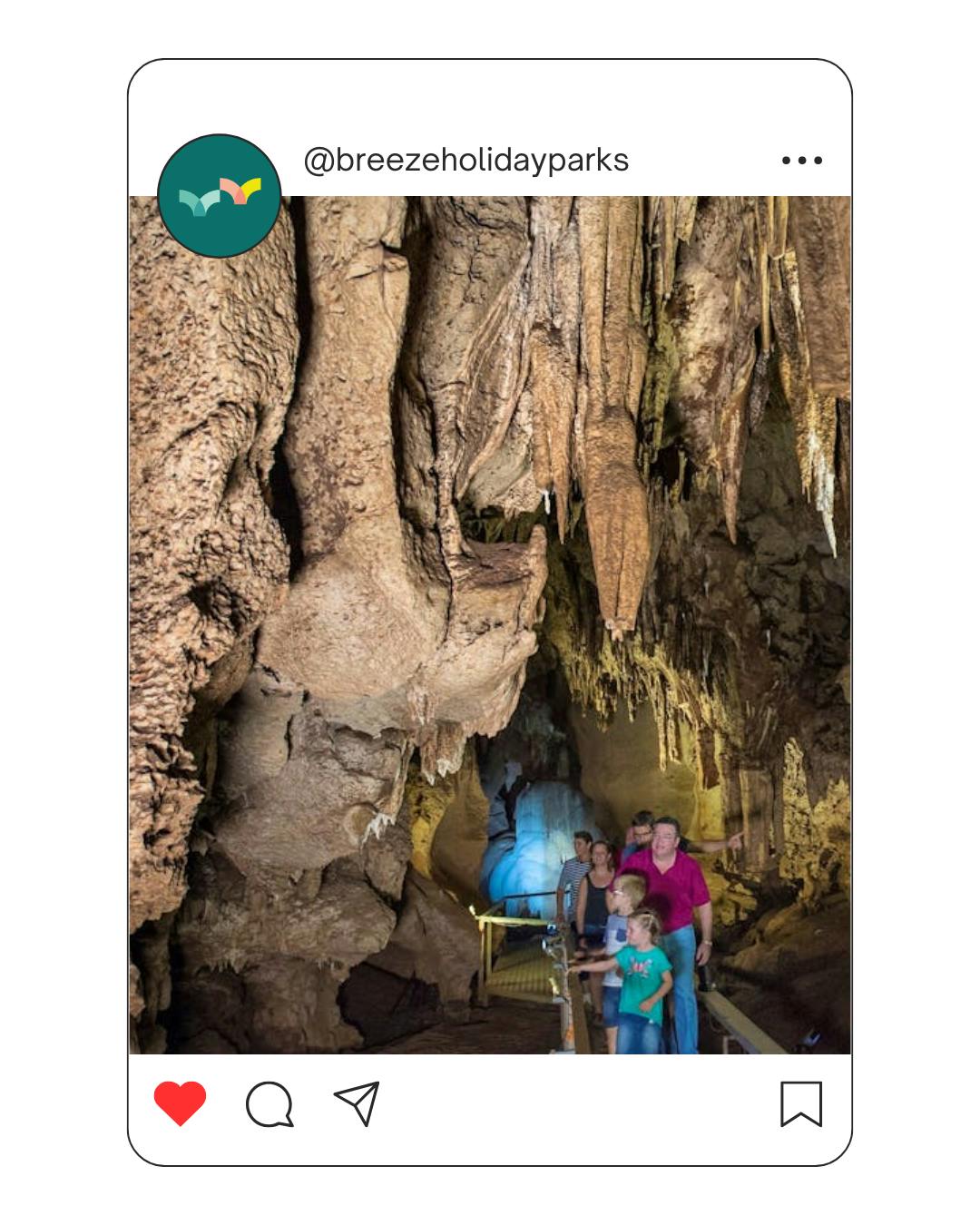This screenshot has height=1225, width=980.
Task: Open comments via the speech bubble icon
Action: [x=269, y=1104]
